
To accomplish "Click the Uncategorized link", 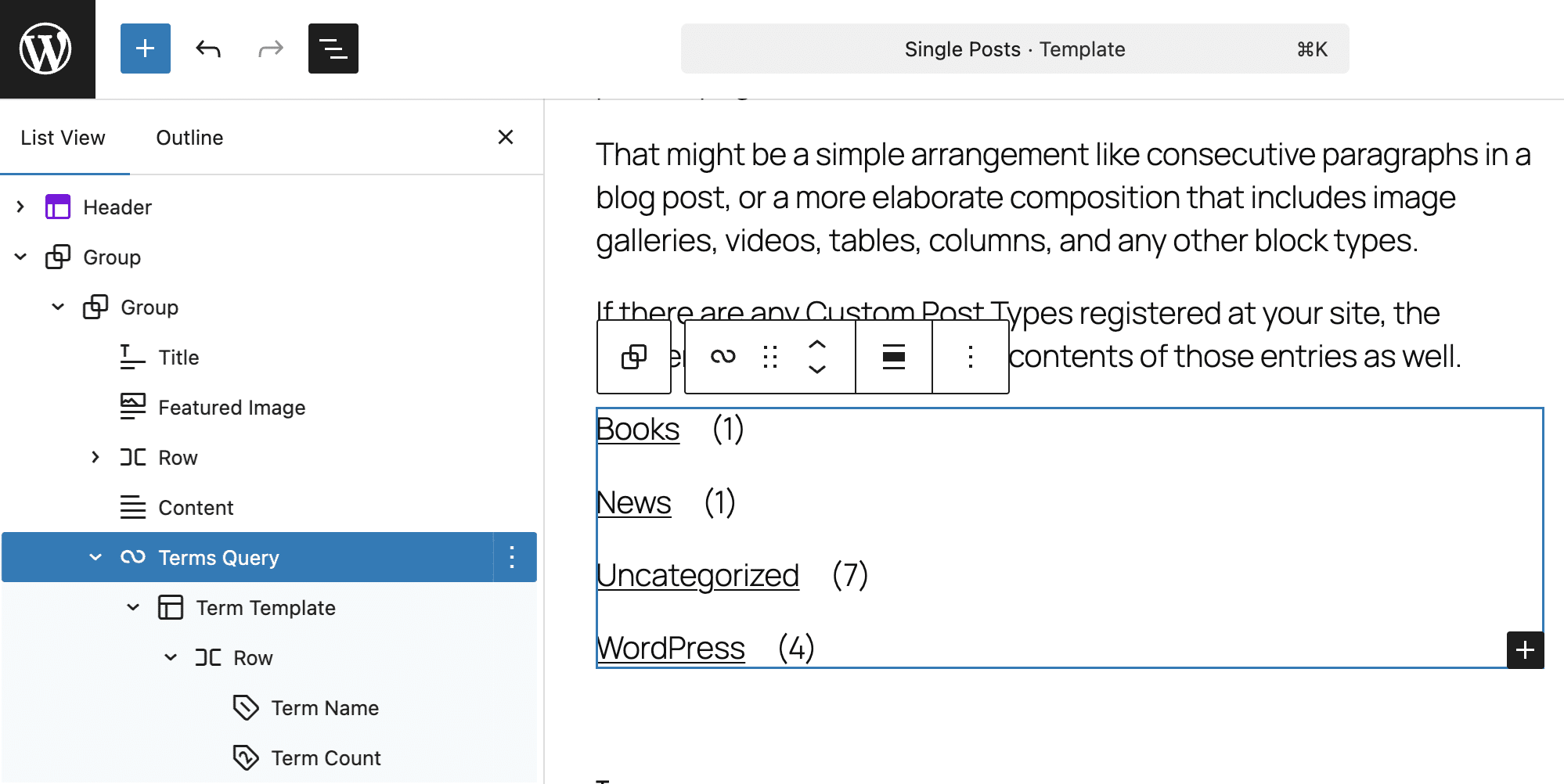I will (697, 575).
